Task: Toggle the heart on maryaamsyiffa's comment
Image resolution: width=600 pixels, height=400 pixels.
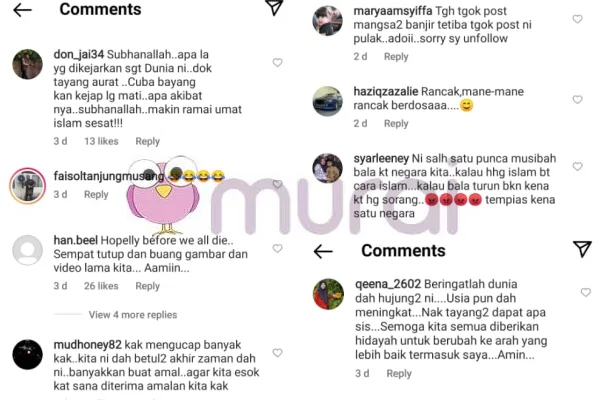Action: coord(577,19)
